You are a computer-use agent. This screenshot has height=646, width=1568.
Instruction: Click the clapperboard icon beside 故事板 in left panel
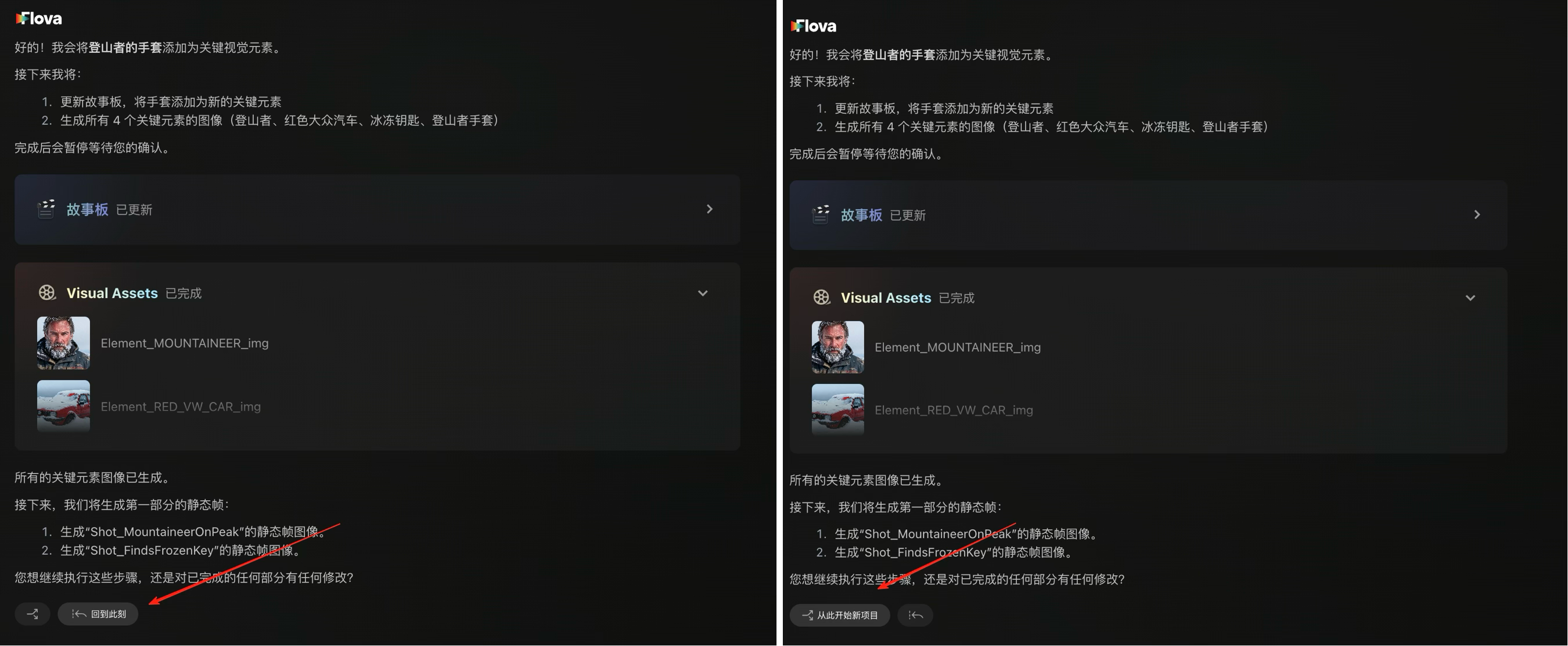pos(46,209)
